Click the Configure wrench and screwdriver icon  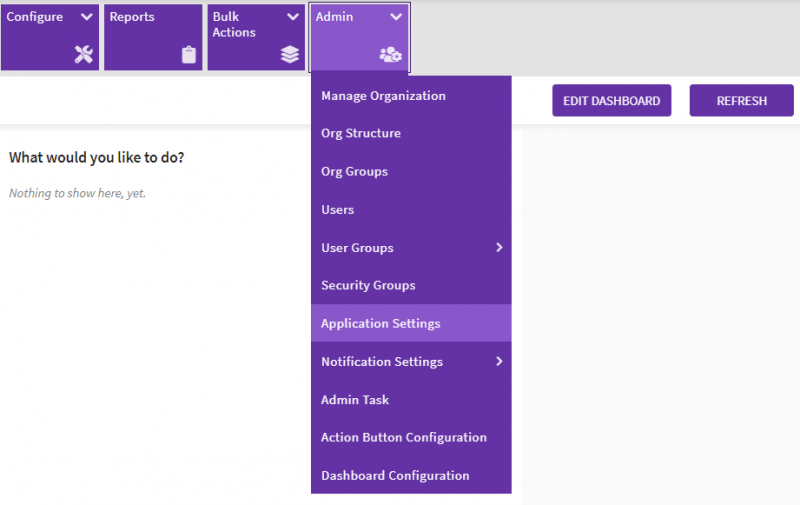point(83,55)
